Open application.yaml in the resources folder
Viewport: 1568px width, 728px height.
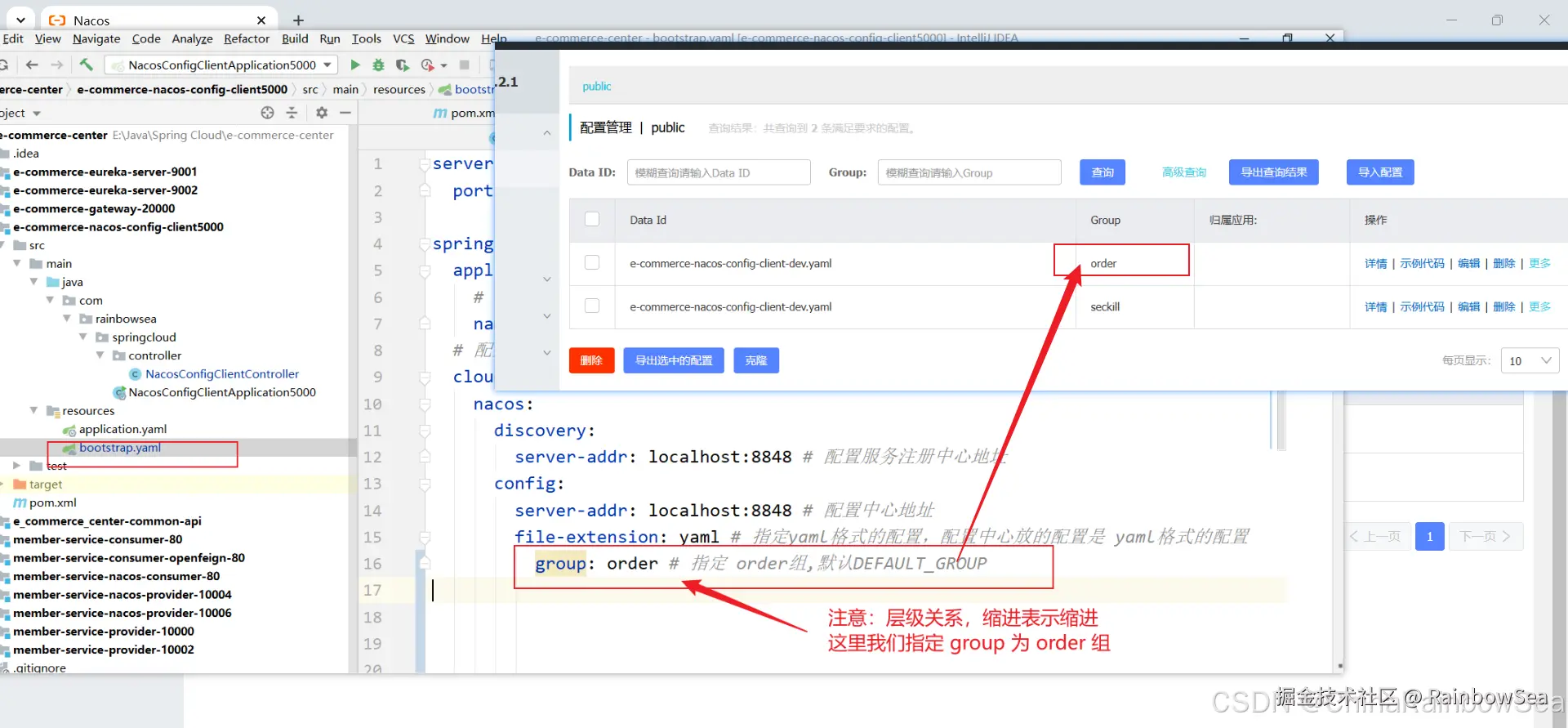coord(122,429)
